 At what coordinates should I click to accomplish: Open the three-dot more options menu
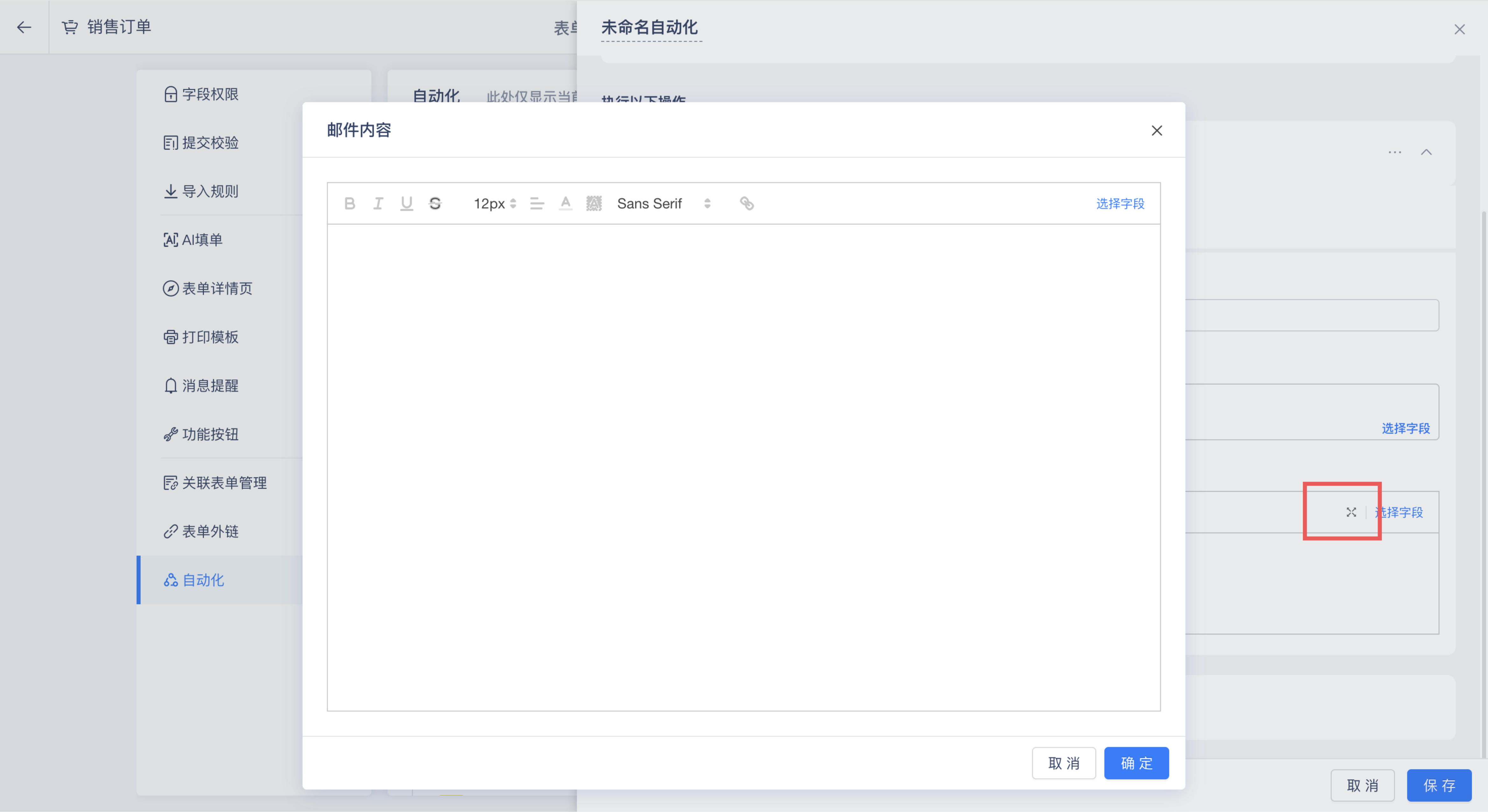1394,152
